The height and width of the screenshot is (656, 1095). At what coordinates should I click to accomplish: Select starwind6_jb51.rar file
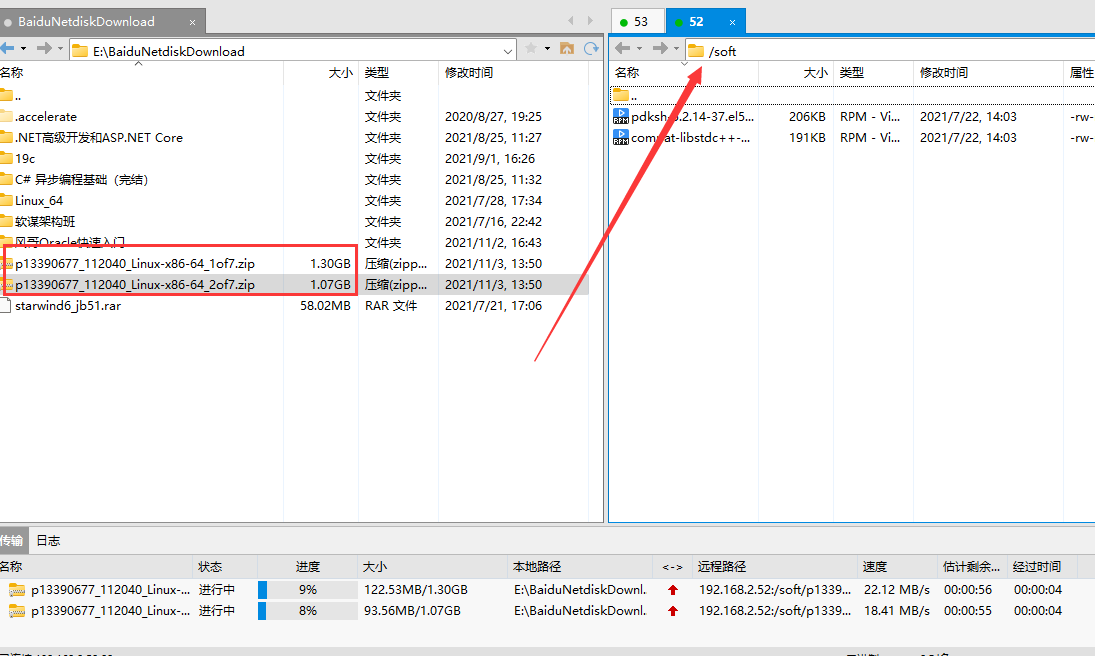coord(68,306)
